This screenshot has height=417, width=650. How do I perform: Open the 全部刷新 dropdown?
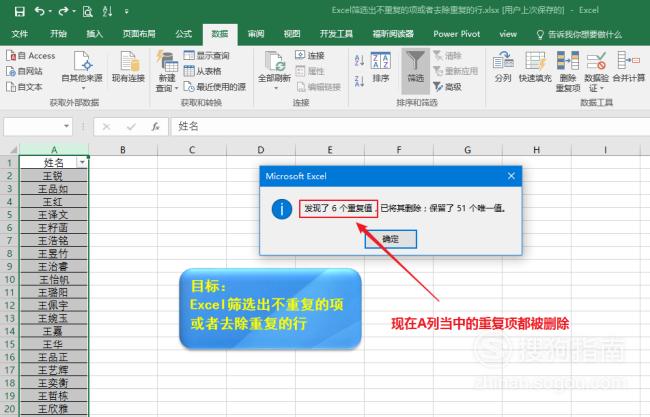pyautogui.click(x=274, y=70)
